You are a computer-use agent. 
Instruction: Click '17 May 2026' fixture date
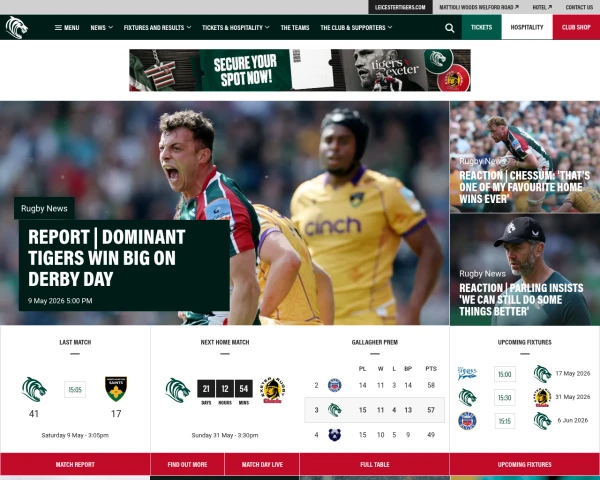573,373
